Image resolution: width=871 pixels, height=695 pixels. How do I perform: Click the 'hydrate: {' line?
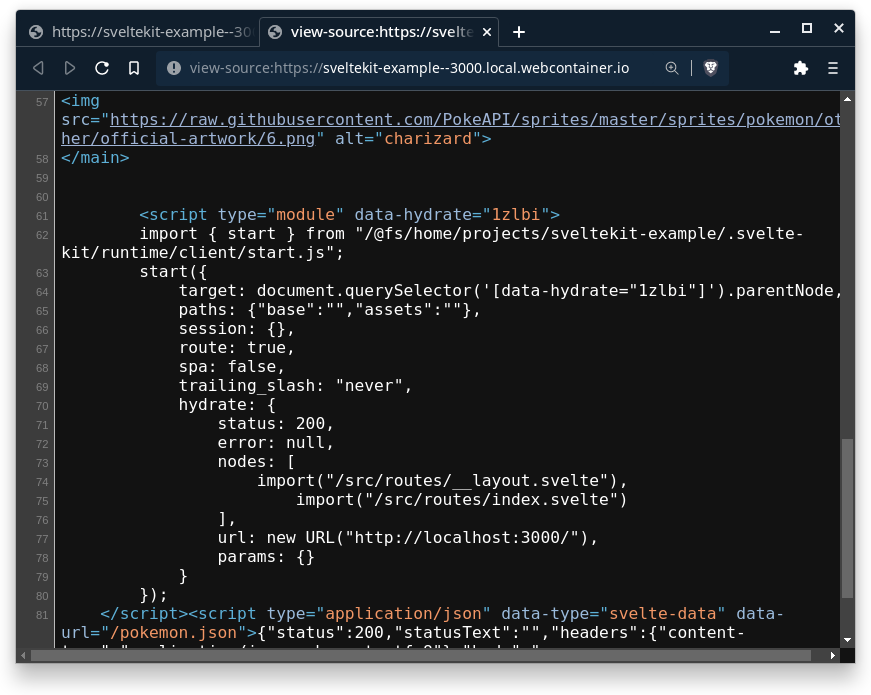[x=227, y=404]
